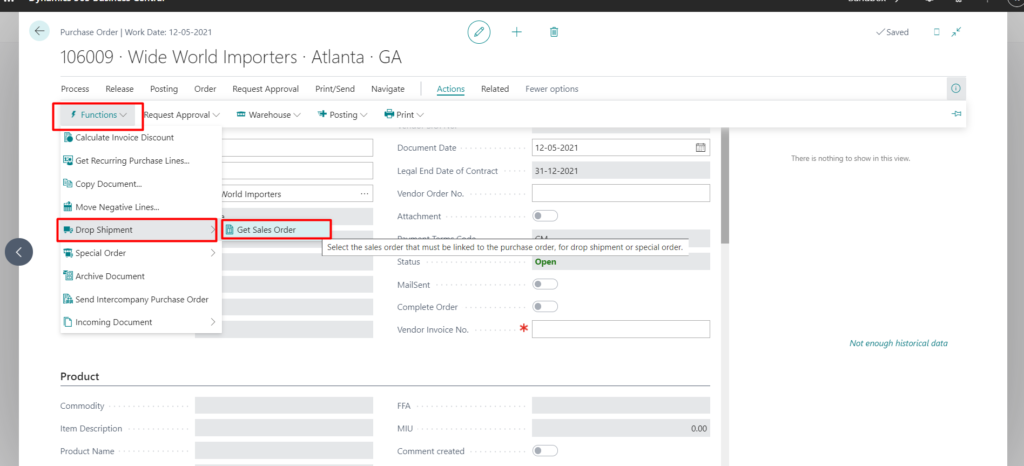
Task: Click the calendar icon in Document Date
Action: coord(700,148)
